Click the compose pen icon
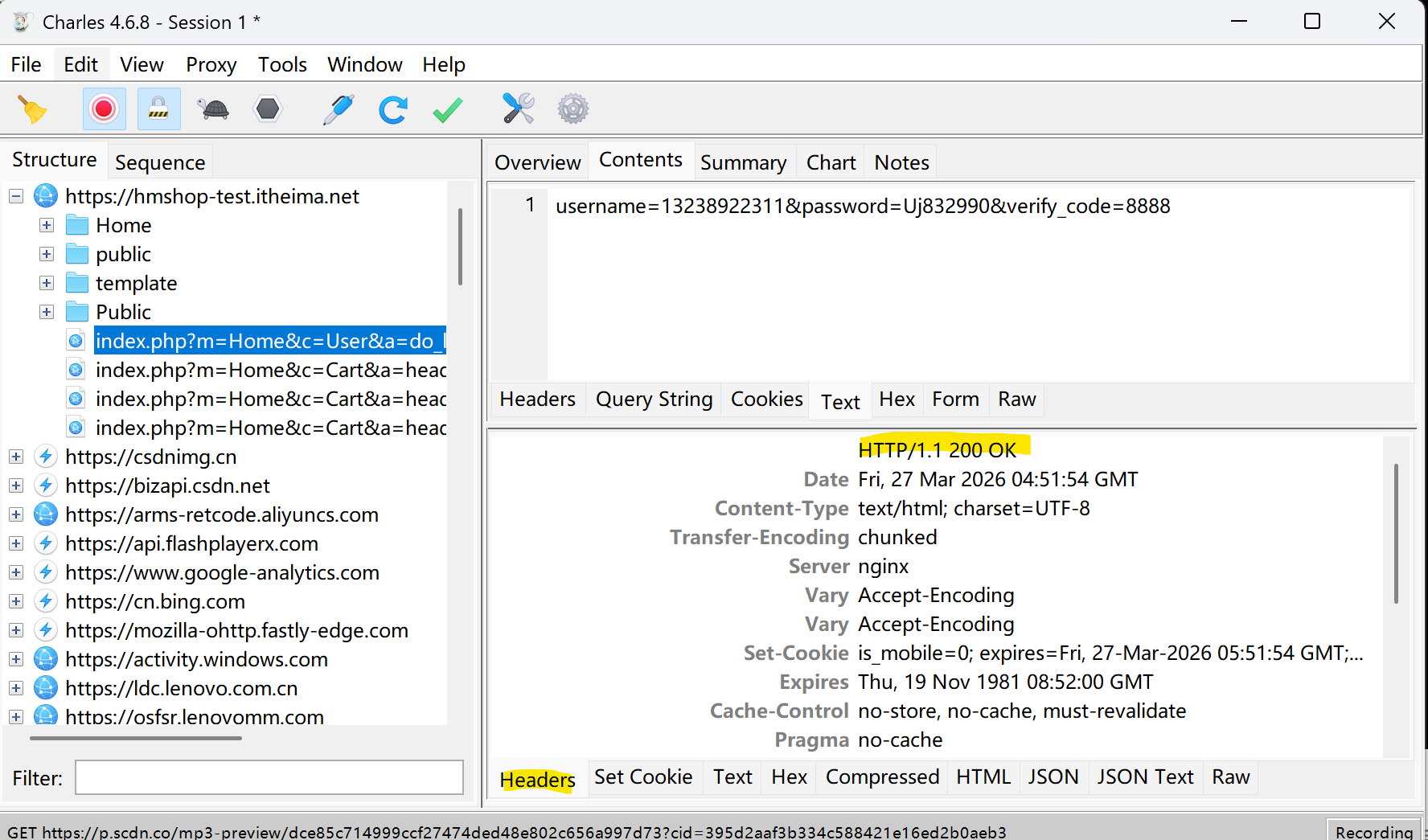This screenshot has width=1428, height=840. tap(339, 109)
